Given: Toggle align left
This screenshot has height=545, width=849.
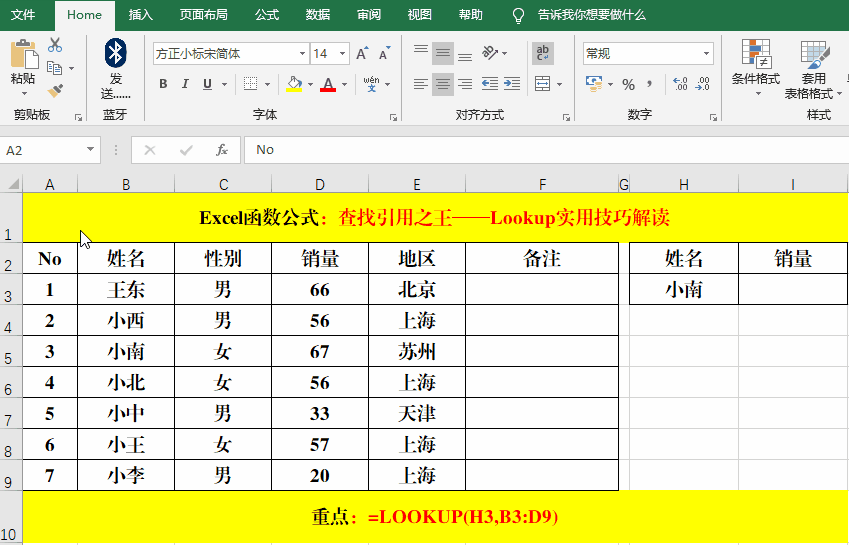Looking at the screenshot, I should (x=421, y=84).
